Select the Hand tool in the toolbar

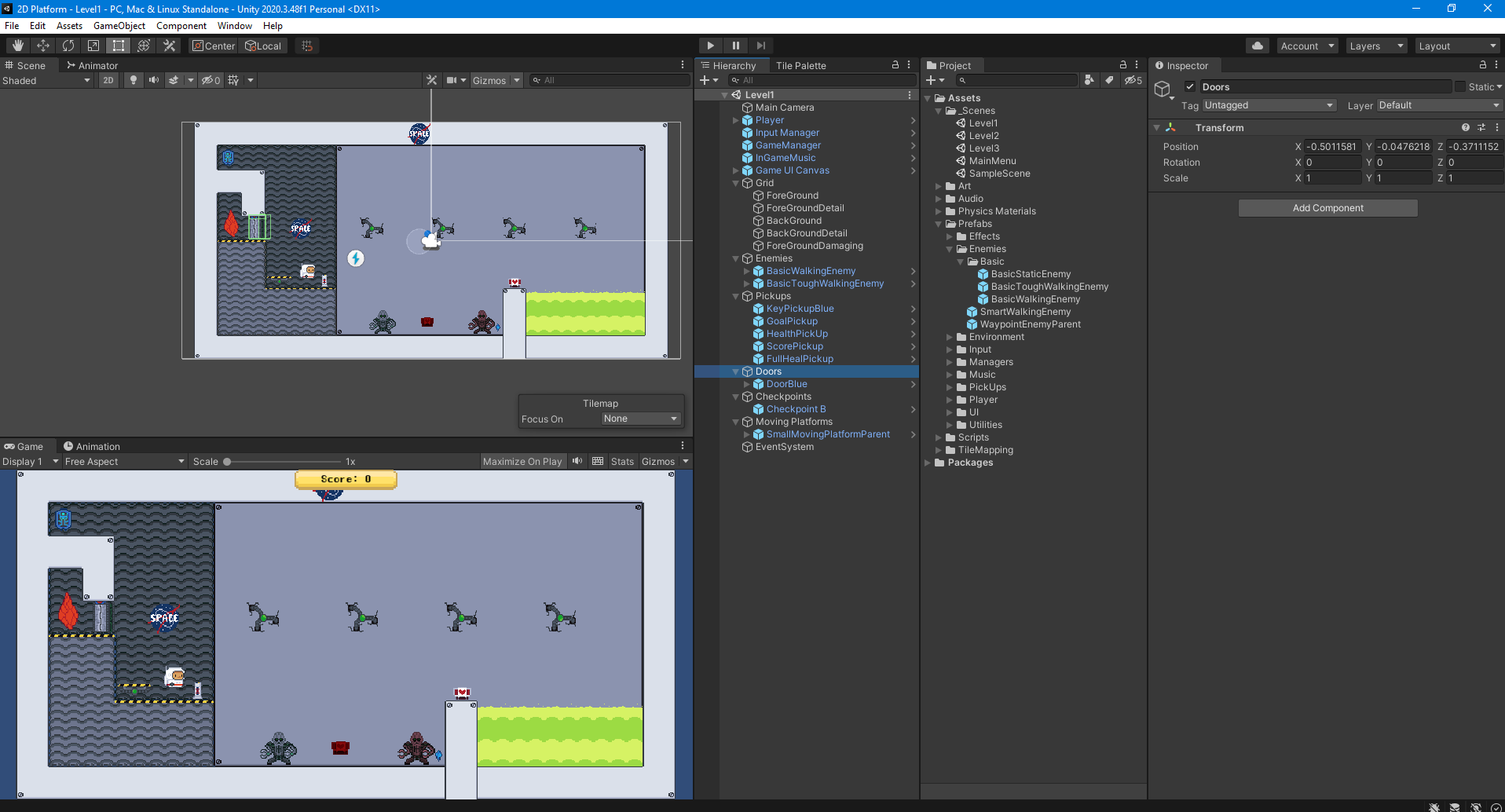click(x=18, y=46)
